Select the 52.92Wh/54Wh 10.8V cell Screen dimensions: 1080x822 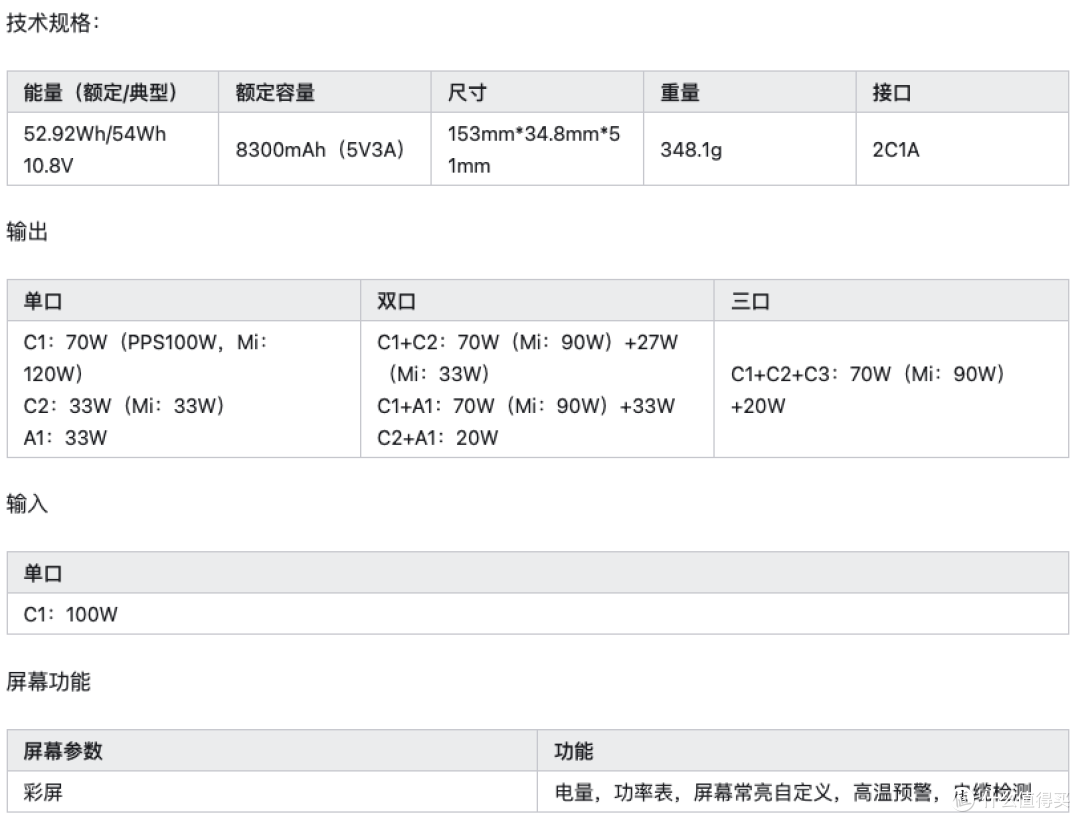coord(112,150)
